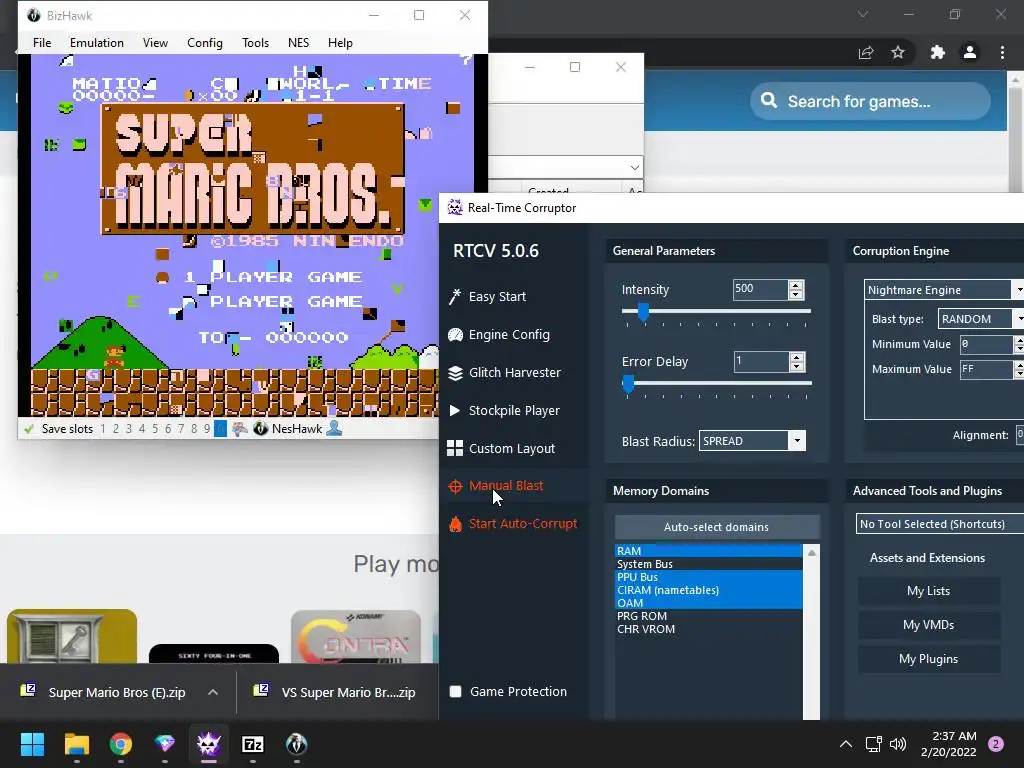The image size is (1024, 768).
Task: Open the Glitch Harvester
Action: pos(505,372)
